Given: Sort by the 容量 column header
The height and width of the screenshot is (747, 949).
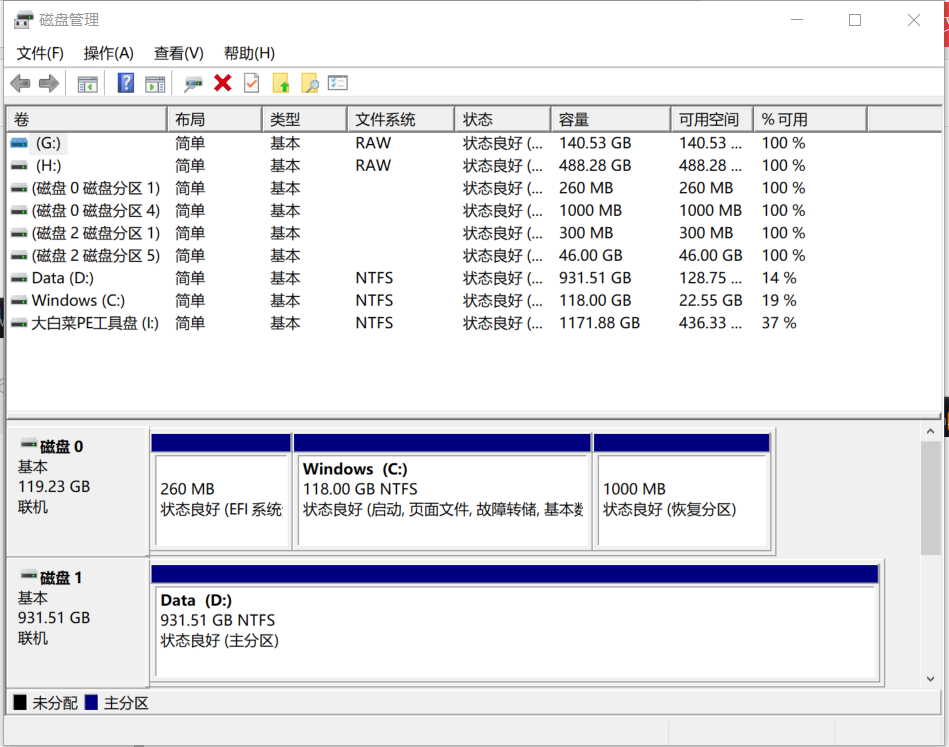Looking at the screenshot, I should coord(611,119).
